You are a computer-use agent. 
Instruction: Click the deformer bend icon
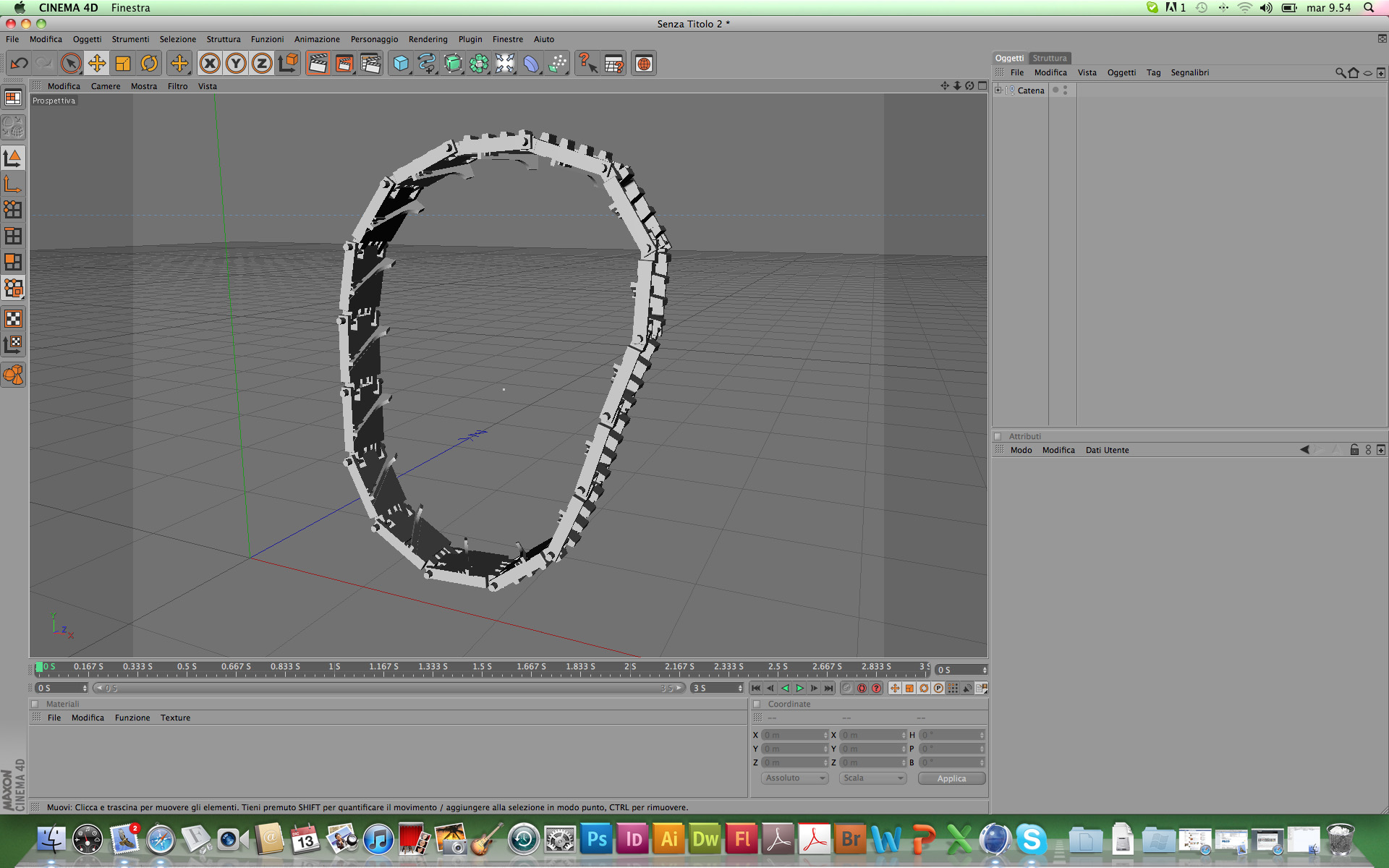pos(531,64)
